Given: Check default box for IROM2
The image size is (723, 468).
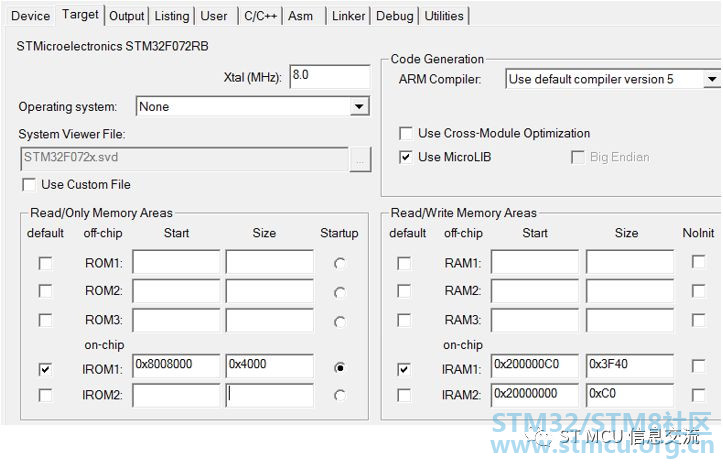Looking at the screenshot, I should click(x=45, y=395).
